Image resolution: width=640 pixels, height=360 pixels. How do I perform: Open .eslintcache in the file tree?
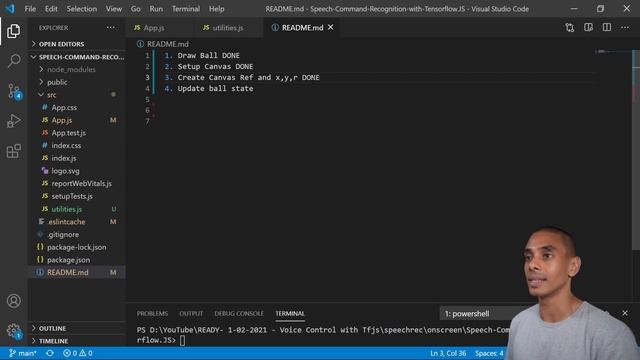tap(66, 222)
